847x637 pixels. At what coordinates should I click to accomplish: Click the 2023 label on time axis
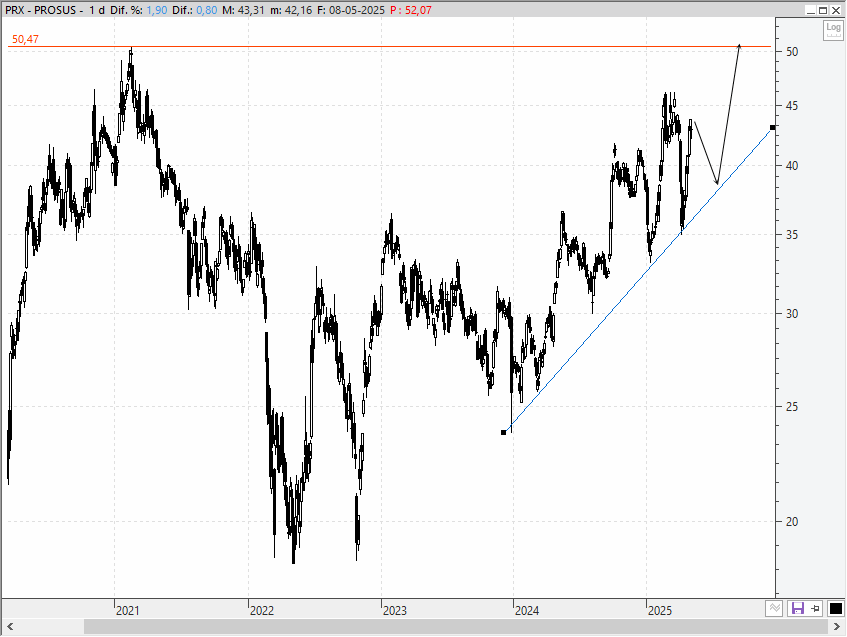point(394,611)
